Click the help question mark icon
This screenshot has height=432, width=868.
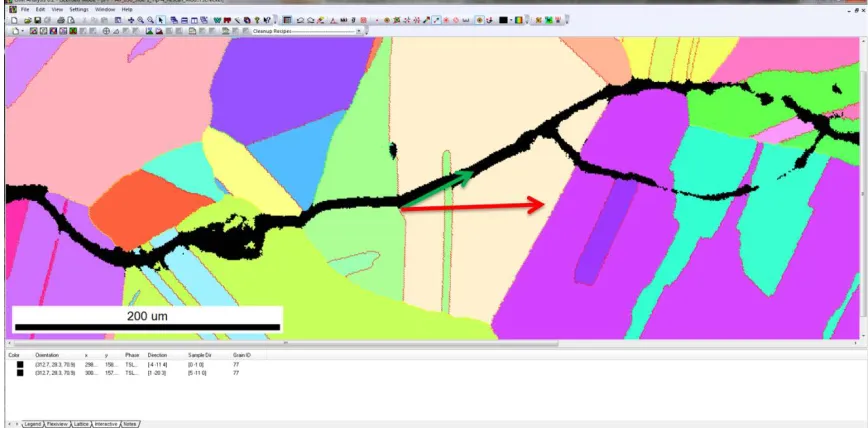tap(257, 20)
